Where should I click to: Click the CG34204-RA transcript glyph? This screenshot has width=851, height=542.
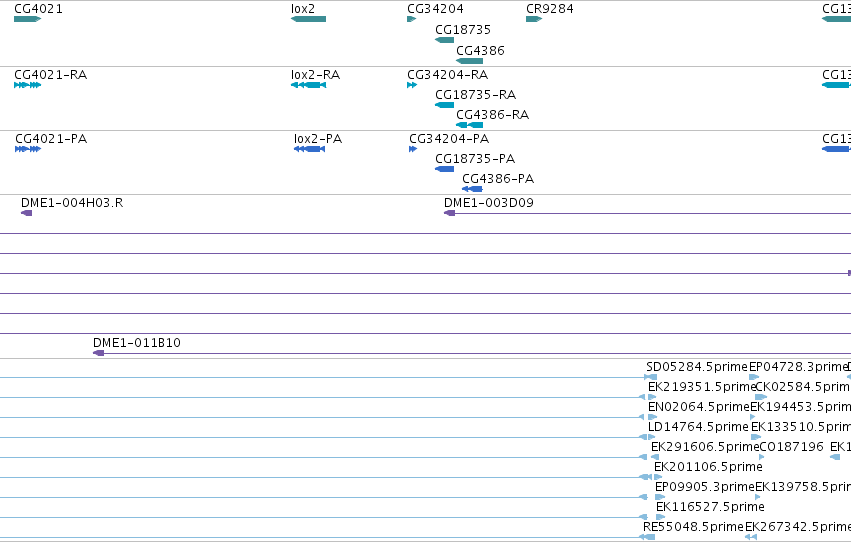pyautogui.click(x=412, y=85)
